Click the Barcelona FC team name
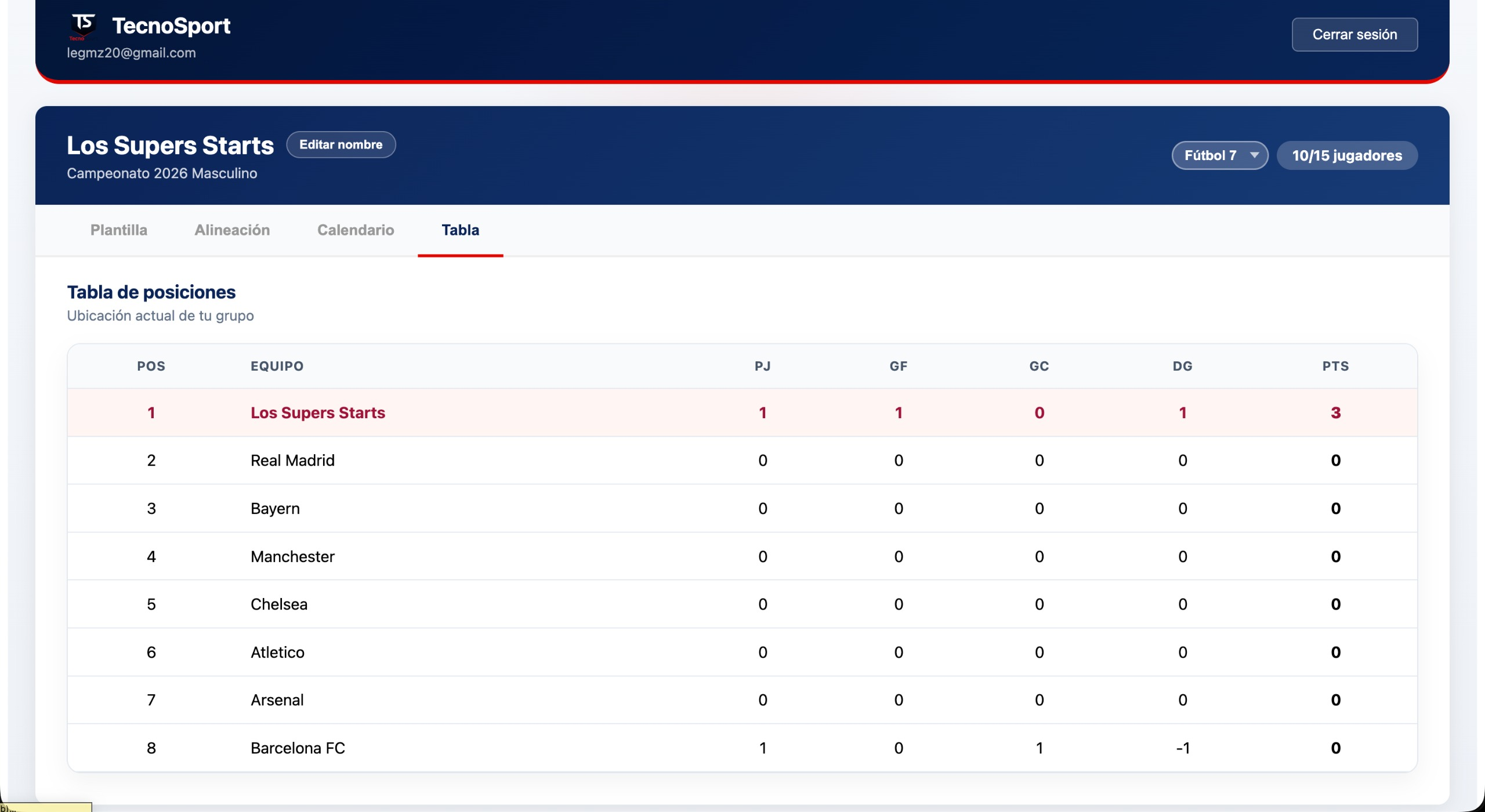The height and width of the screenshot is (812, 1485). coord(298,748)
